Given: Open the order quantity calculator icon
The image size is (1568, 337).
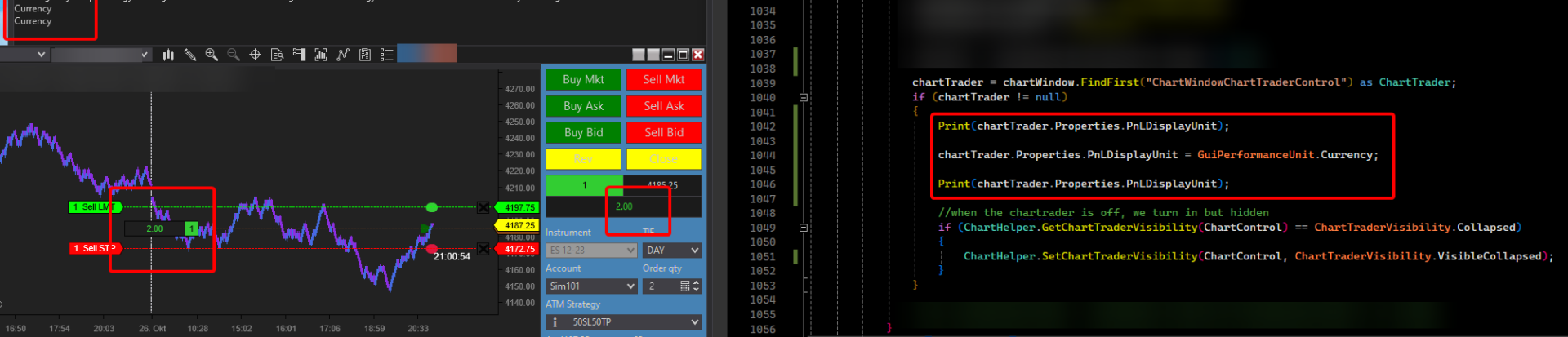Looking at the screenshot, I should tap(684, 286).
